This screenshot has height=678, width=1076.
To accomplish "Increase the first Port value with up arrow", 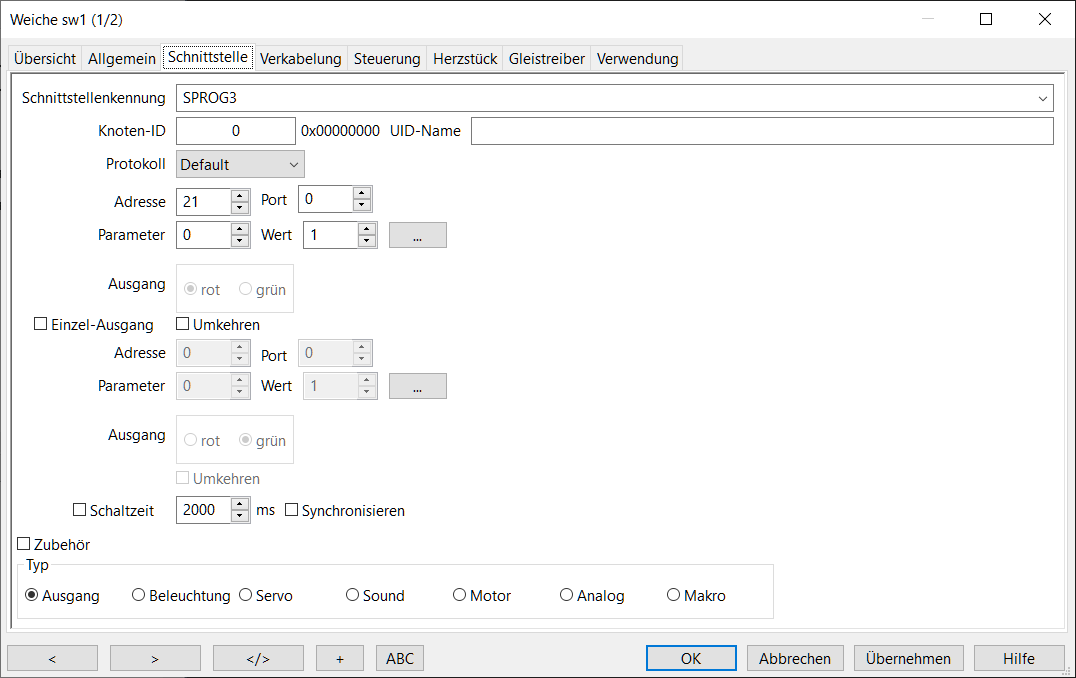I will (x=362, y=194).
